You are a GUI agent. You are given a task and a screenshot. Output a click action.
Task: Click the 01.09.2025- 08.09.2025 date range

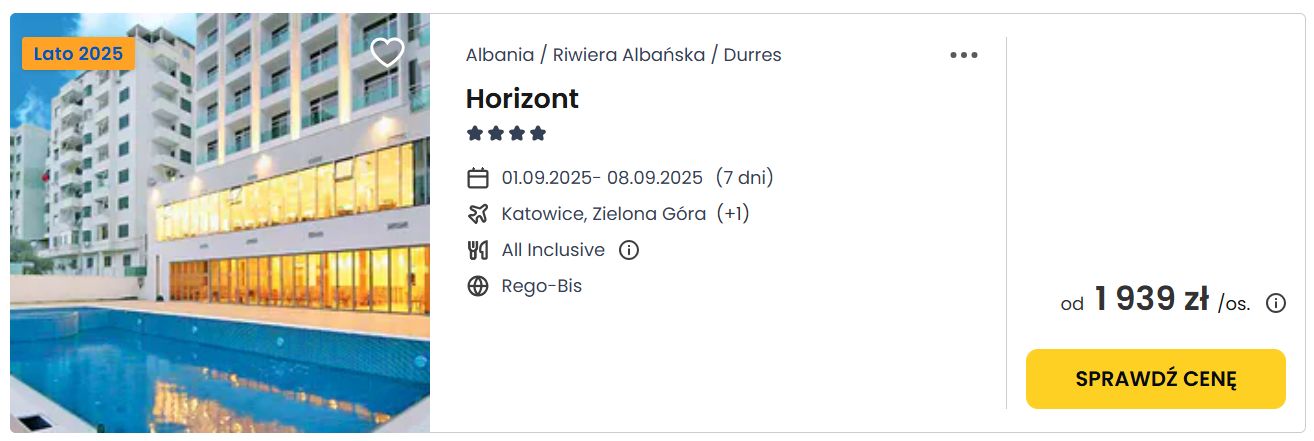coord(602,178)
